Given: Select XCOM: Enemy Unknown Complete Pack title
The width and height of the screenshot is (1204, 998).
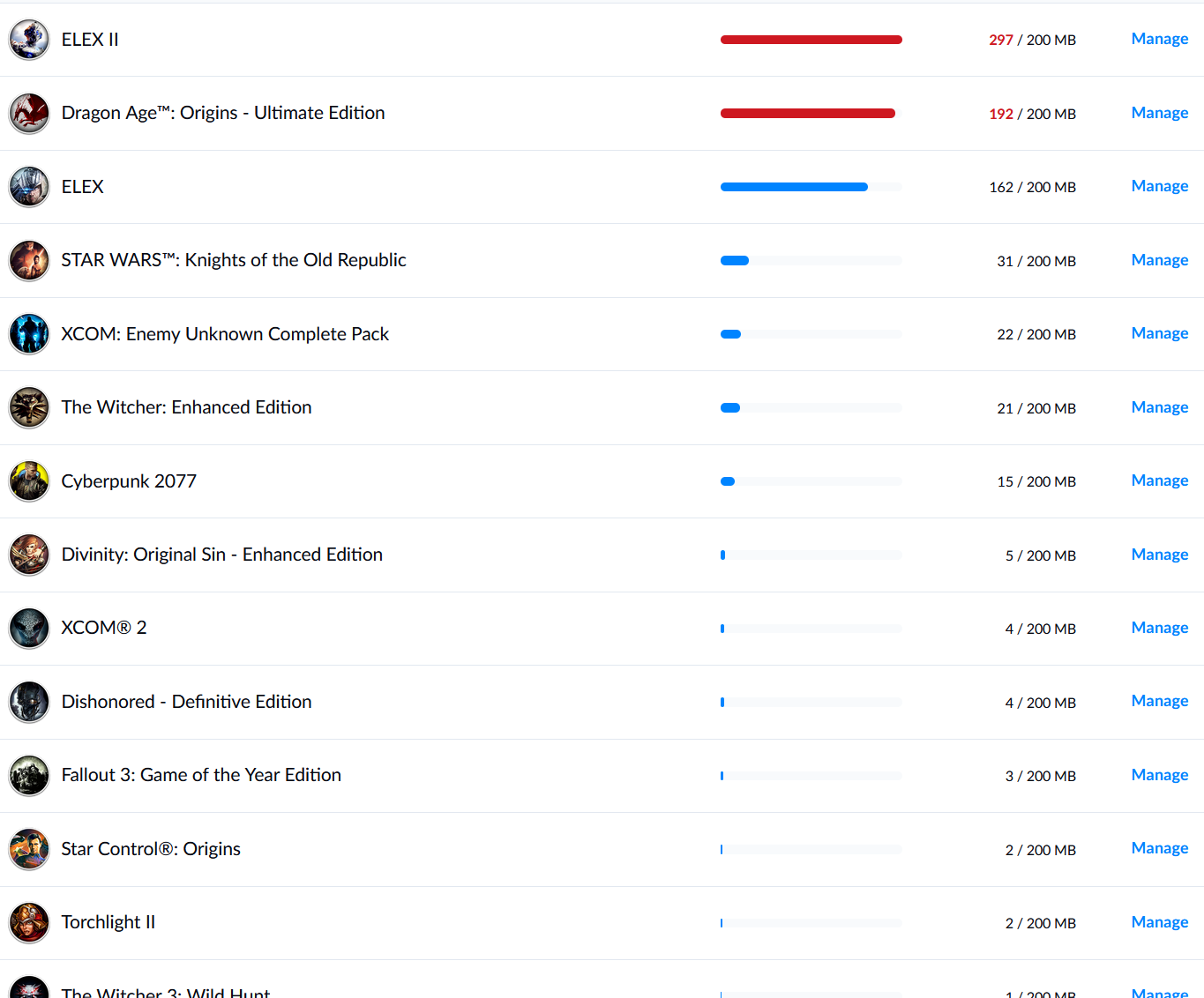Looking at the screenshot, I should [x=225, y=334].
